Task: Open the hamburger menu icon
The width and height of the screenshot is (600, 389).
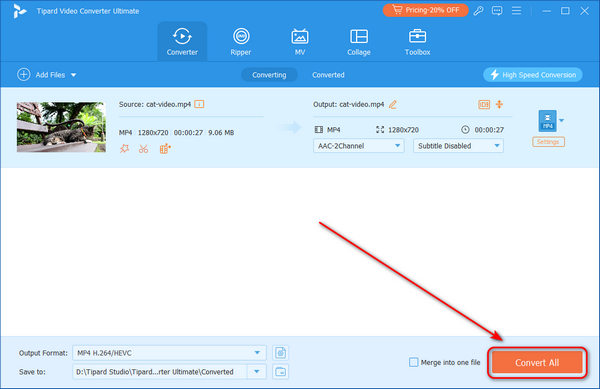Action: 517,11
